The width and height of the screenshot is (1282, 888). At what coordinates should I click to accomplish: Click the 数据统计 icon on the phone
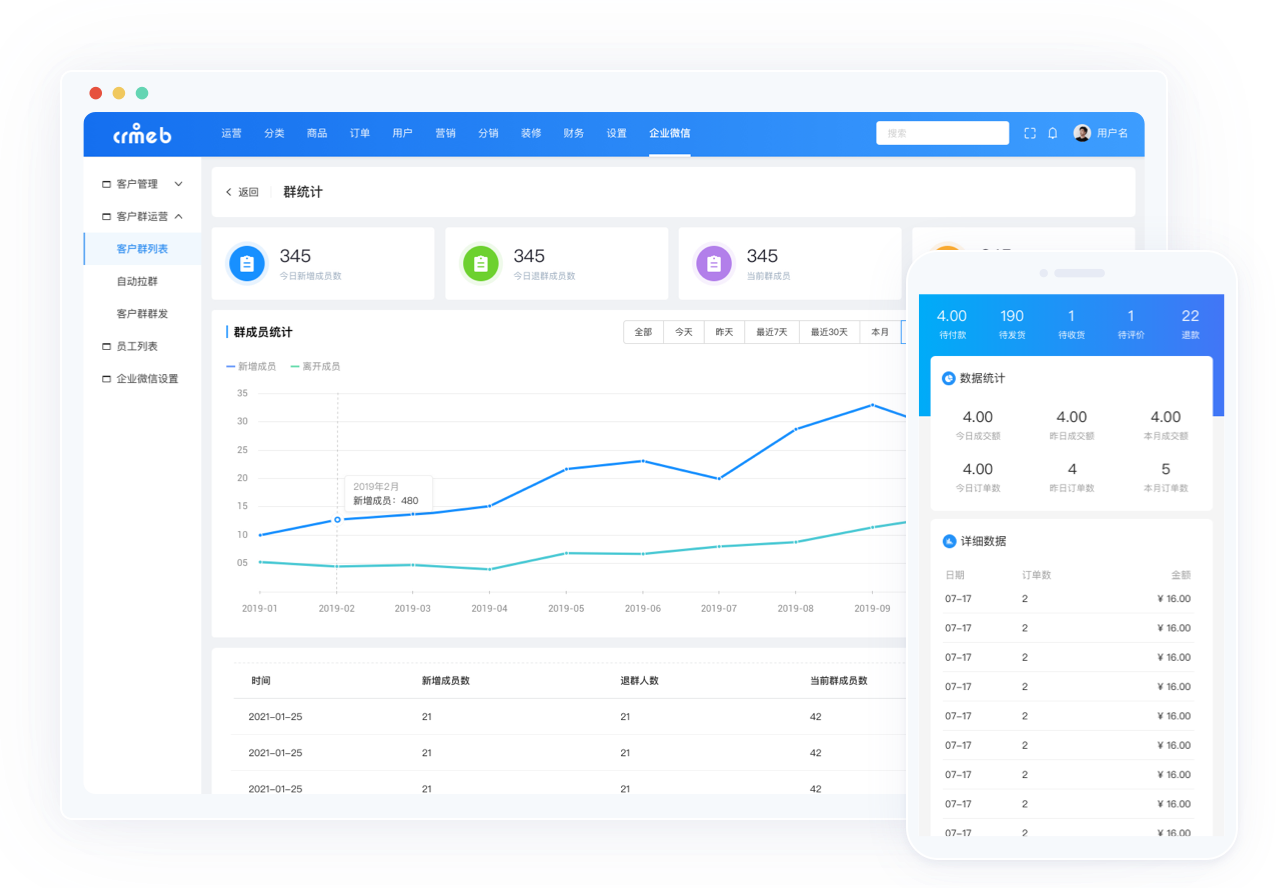coord(949,378)
